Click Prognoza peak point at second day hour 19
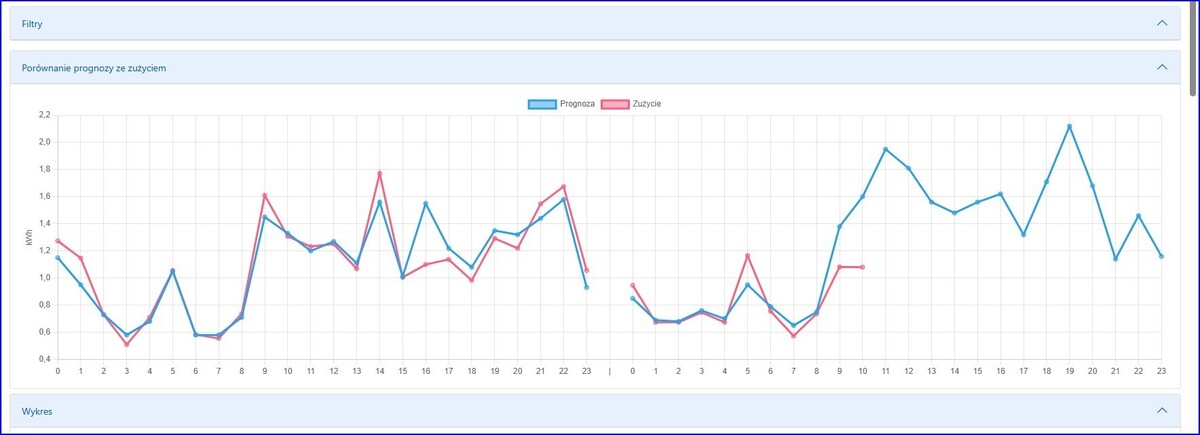The height and width of the screenshot is (435, 1200). [1069, 126]
